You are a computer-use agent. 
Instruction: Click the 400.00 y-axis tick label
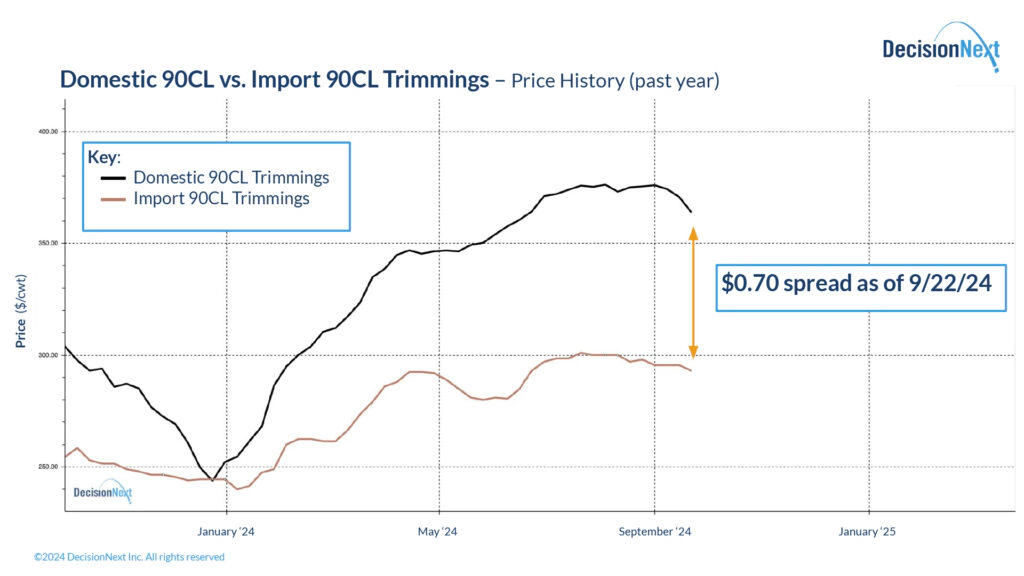point(48,131)
